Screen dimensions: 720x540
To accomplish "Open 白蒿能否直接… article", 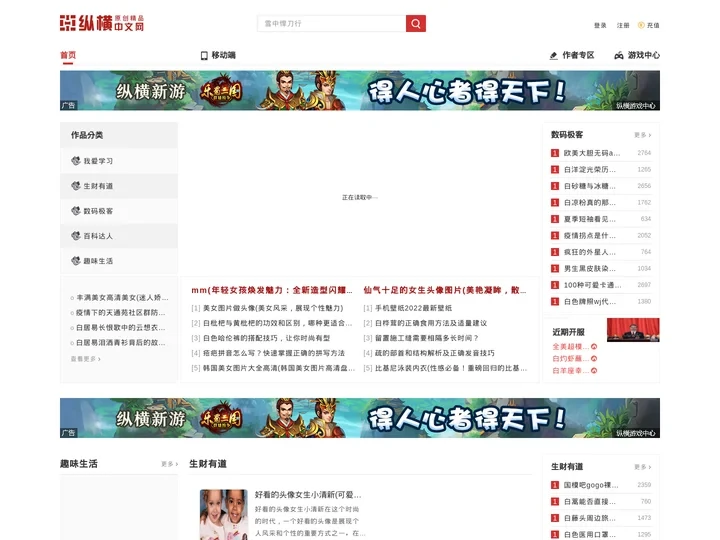I will click(x=590, y=501).
